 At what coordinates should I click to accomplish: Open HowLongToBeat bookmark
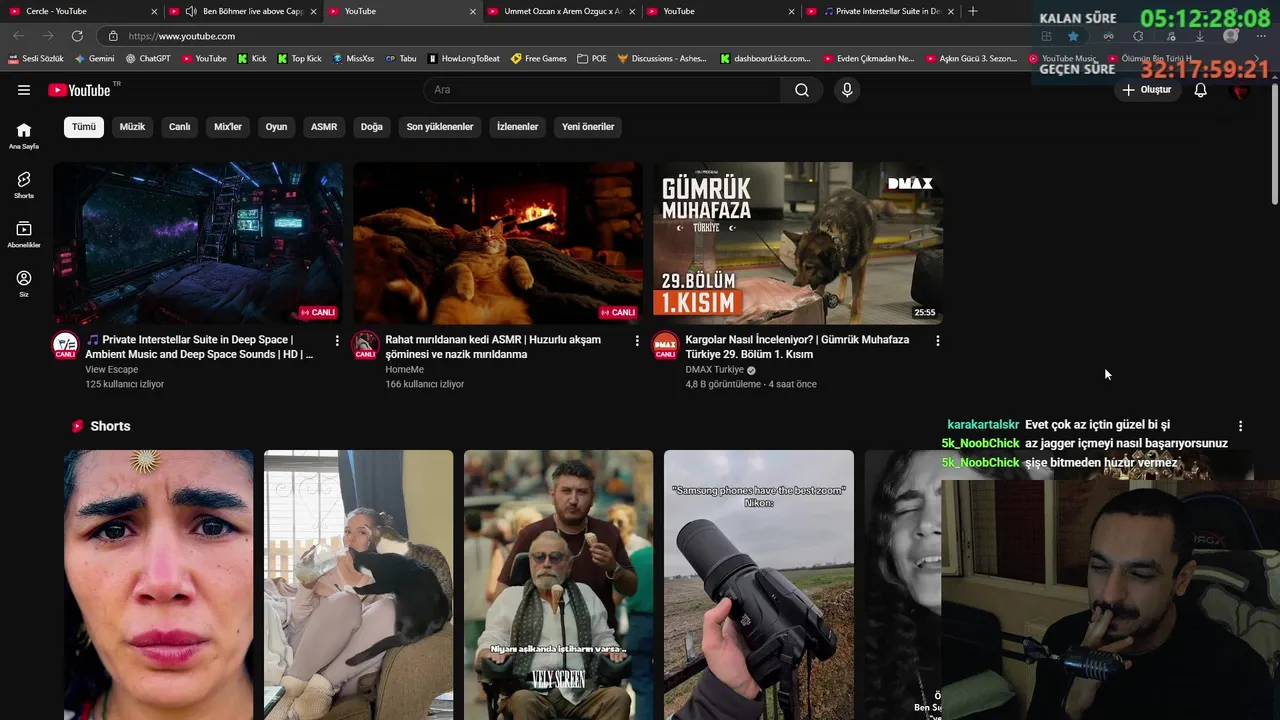pos(463,59)
